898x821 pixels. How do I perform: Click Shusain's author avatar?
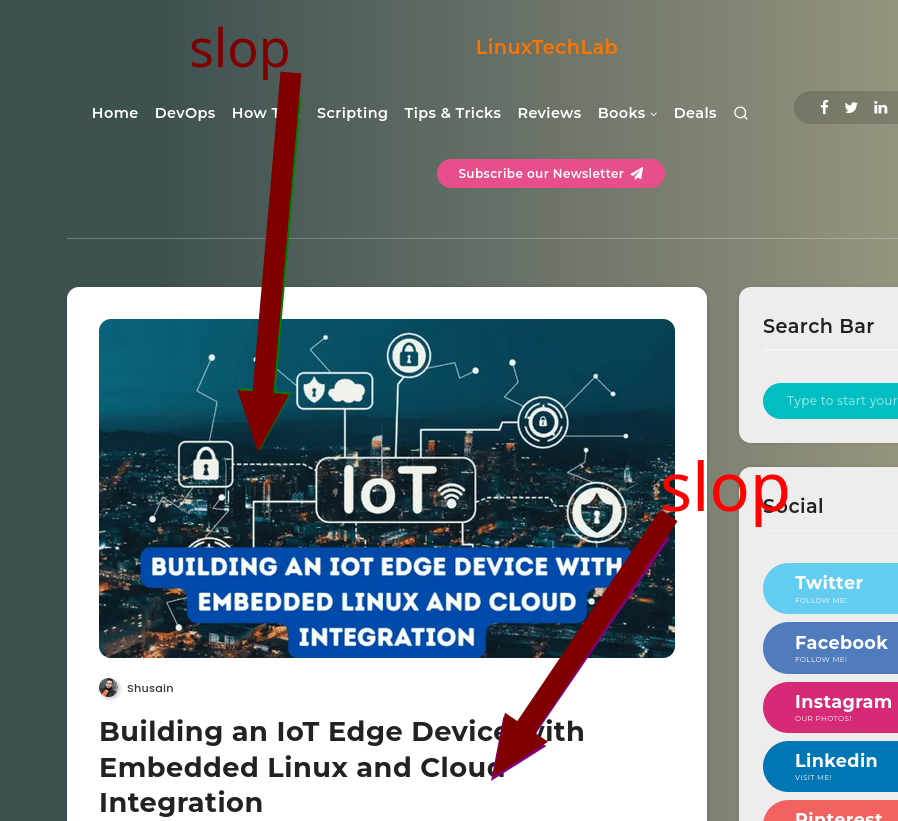point(108,688)
